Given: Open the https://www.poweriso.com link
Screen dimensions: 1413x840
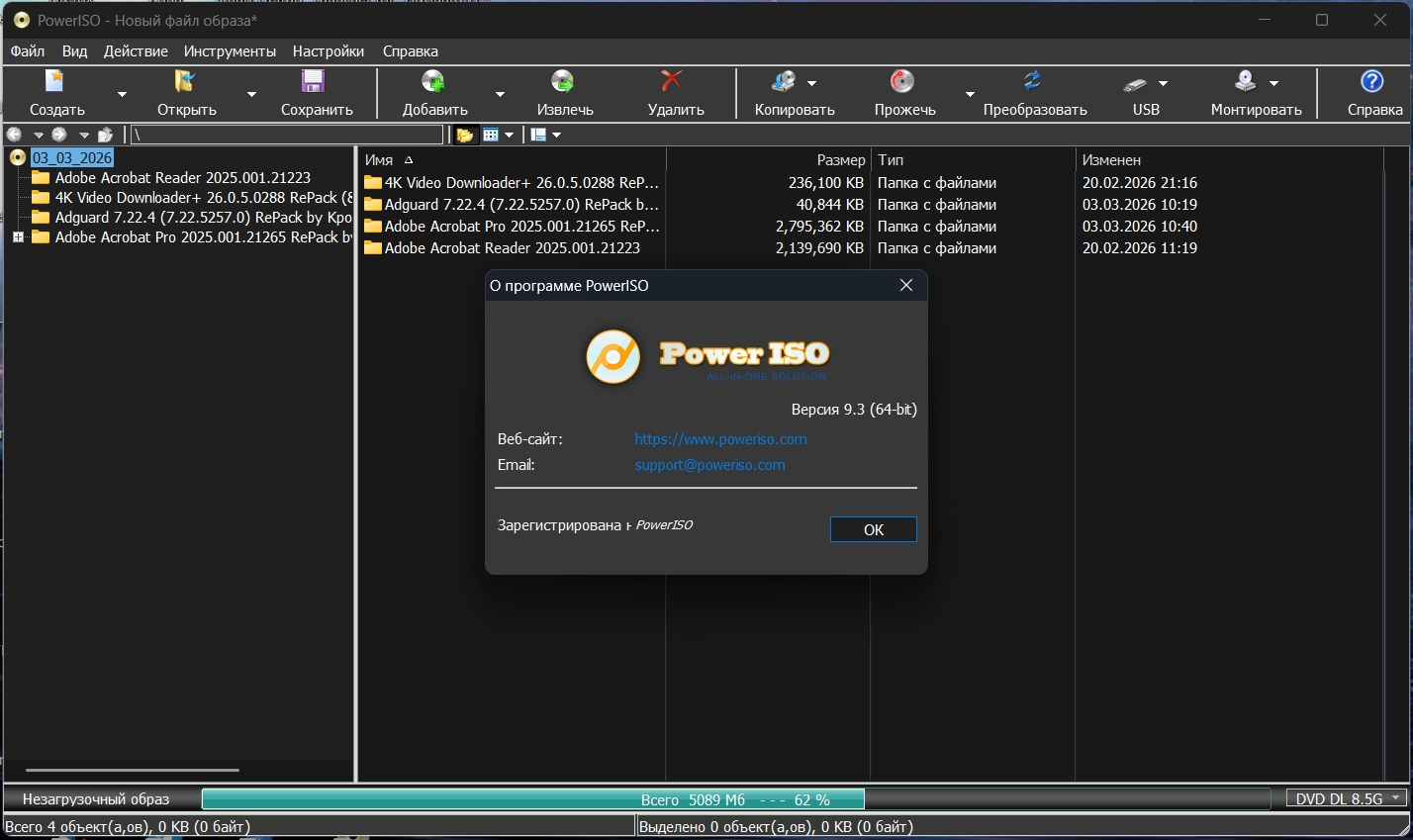Looking at the screenshot, I should click(720, 439).
